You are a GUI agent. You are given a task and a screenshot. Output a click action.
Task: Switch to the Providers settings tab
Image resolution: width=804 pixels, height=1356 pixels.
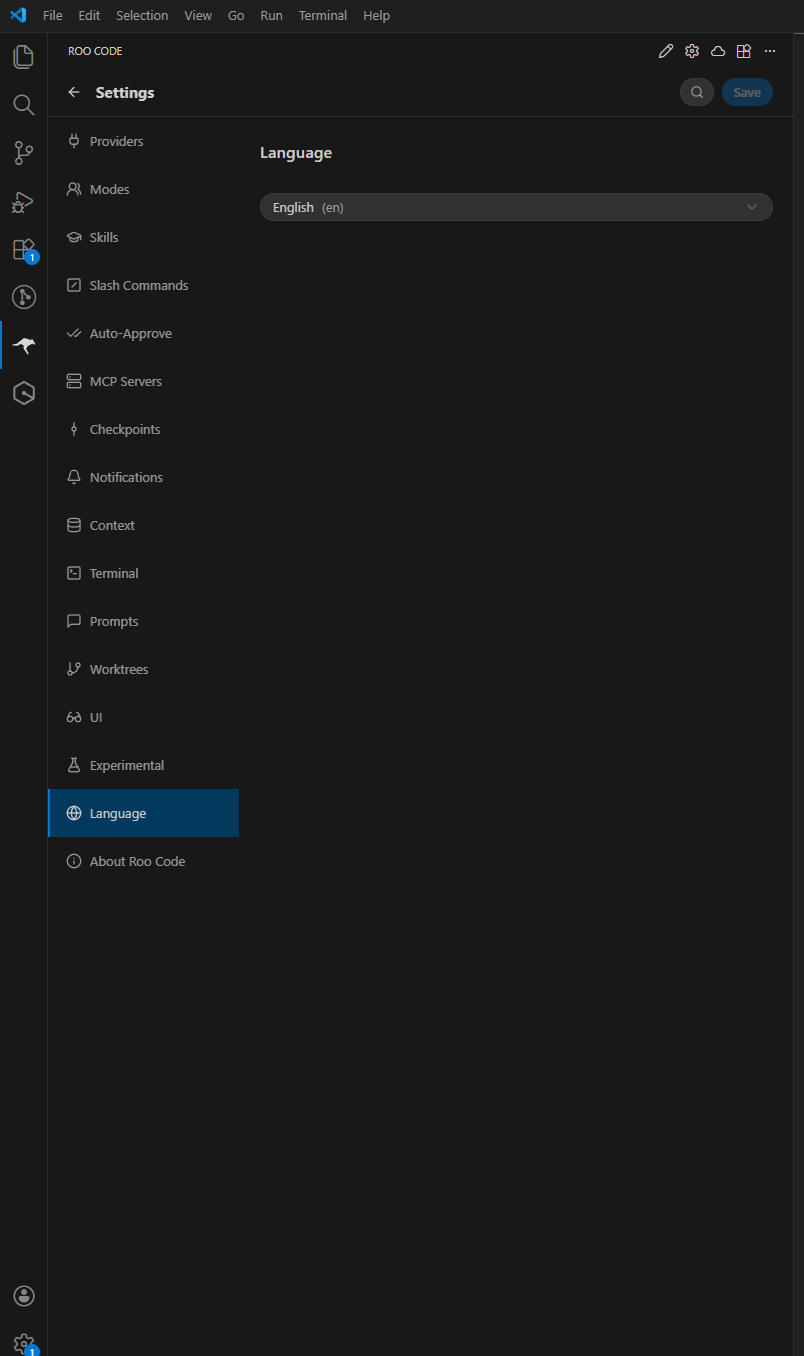pos(116,141)
